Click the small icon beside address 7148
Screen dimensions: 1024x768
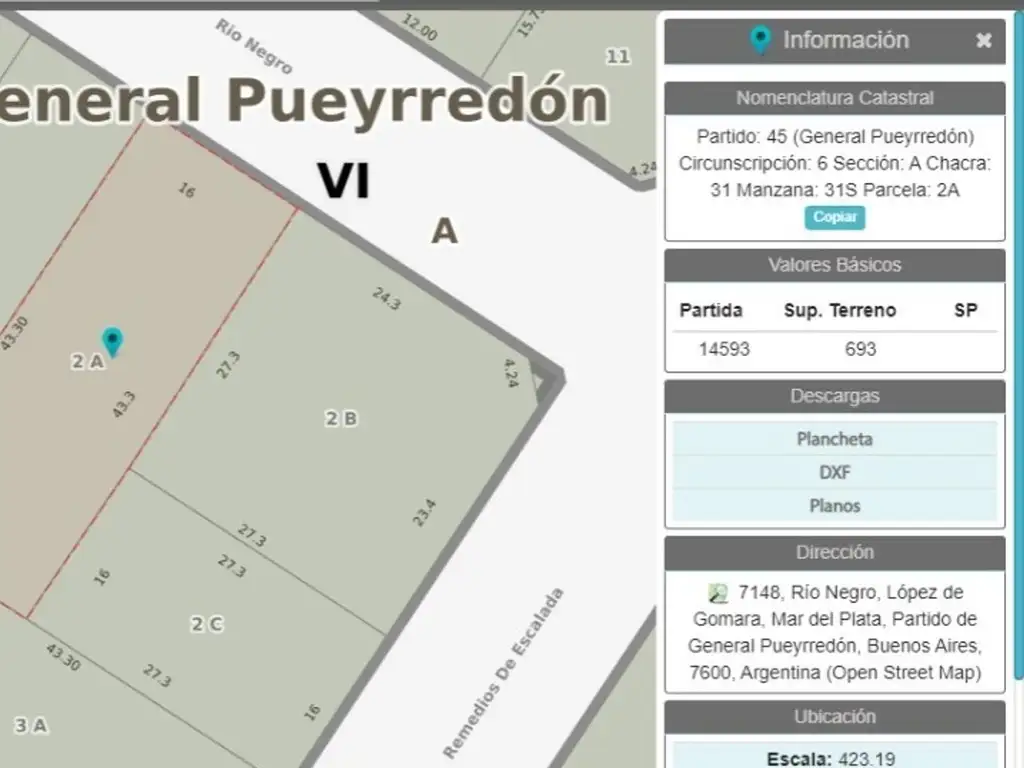coord(717,592)
